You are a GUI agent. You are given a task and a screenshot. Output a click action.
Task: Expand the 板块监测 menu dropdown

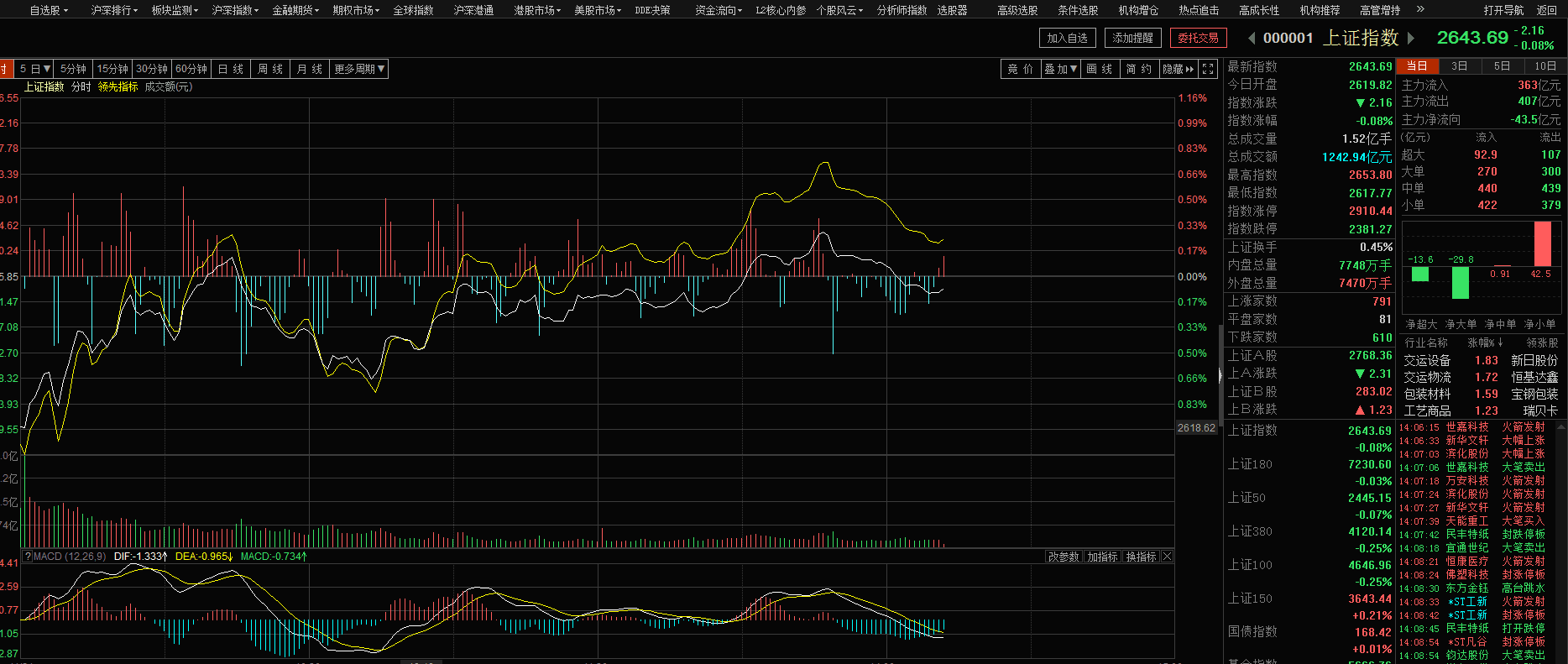pos(175,10)
